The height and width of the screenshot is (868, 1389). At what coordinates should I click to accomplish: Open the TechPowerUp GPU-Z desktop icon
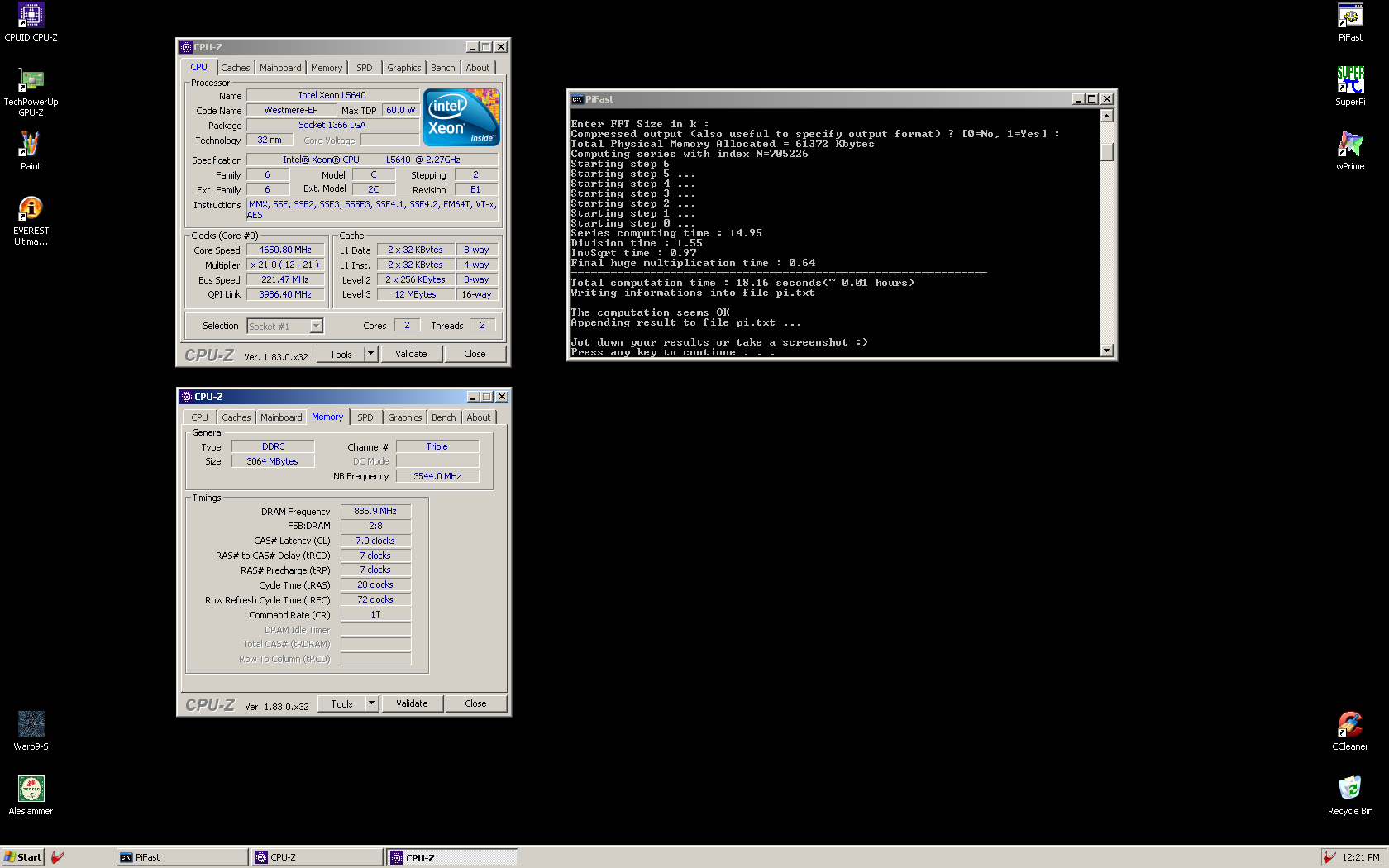click(31, 92)
